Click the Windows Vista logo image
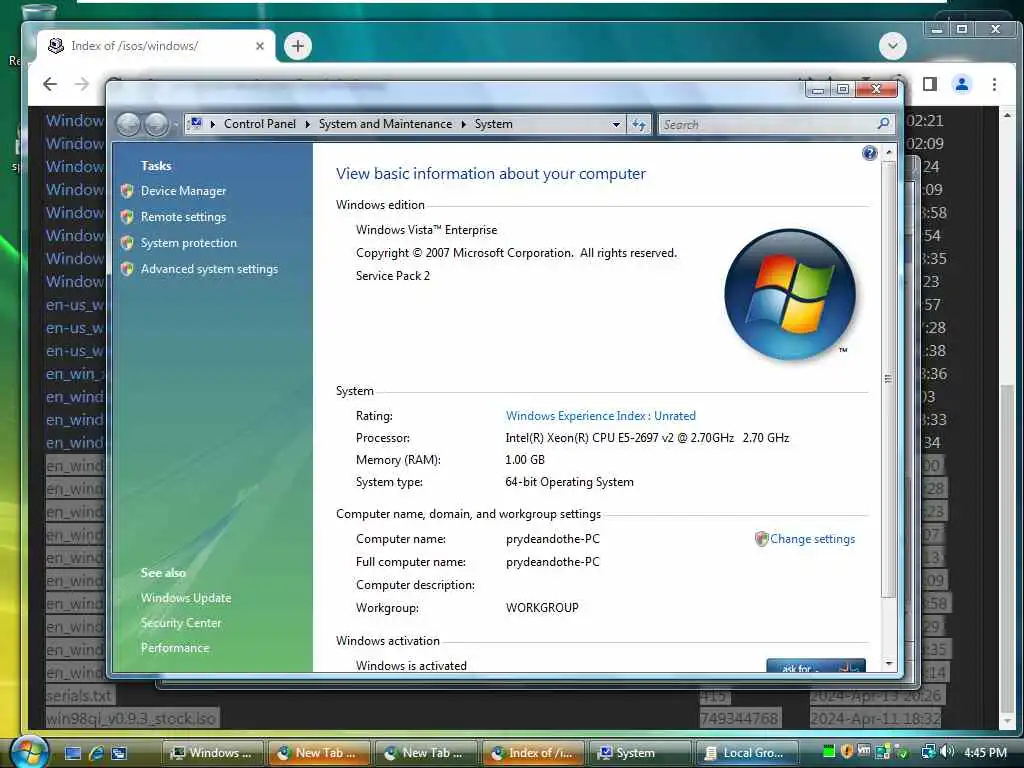1024x768 pixels. pyautogui.click(x=790, y=294)
